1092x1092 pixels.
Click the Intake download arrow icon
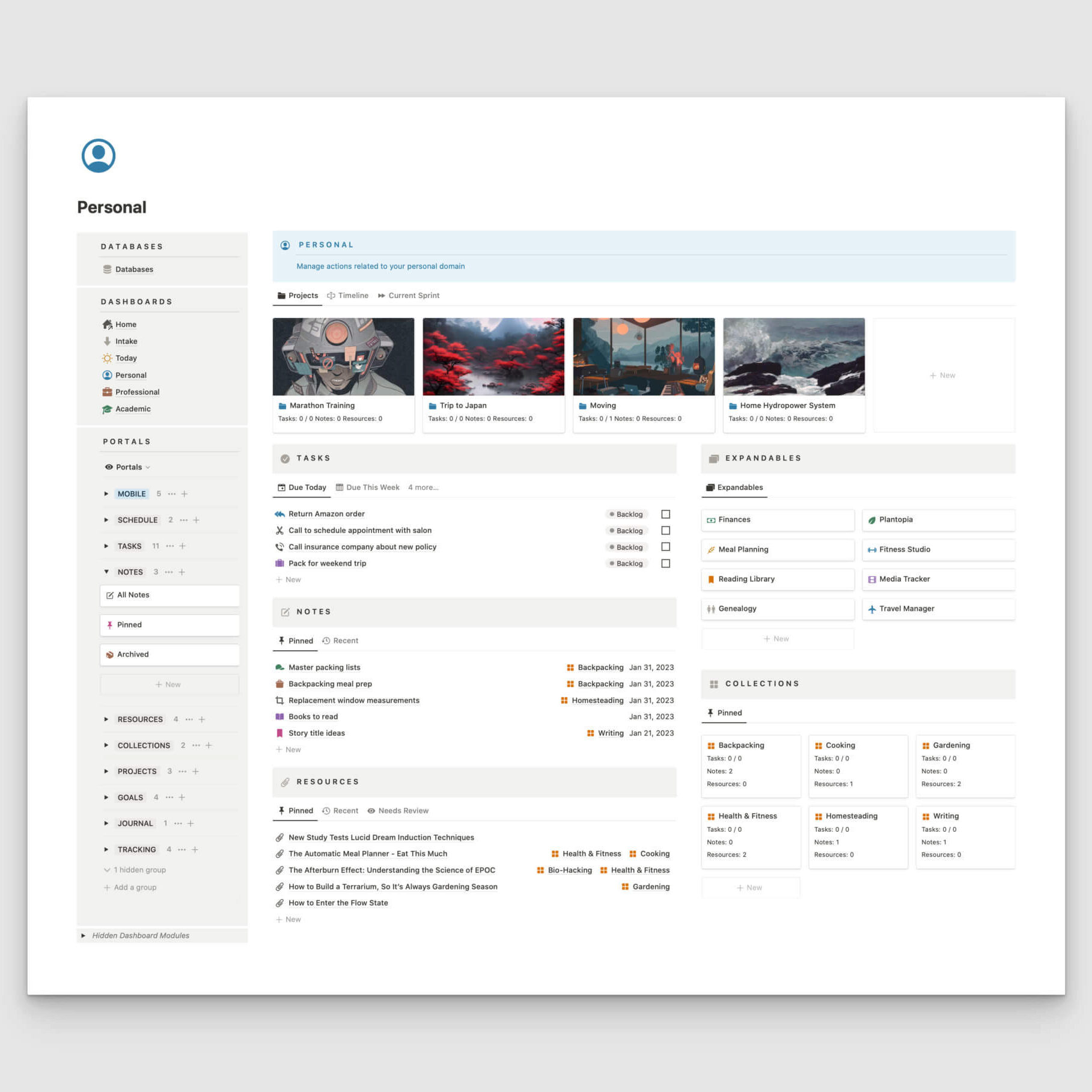click(107, 341)
